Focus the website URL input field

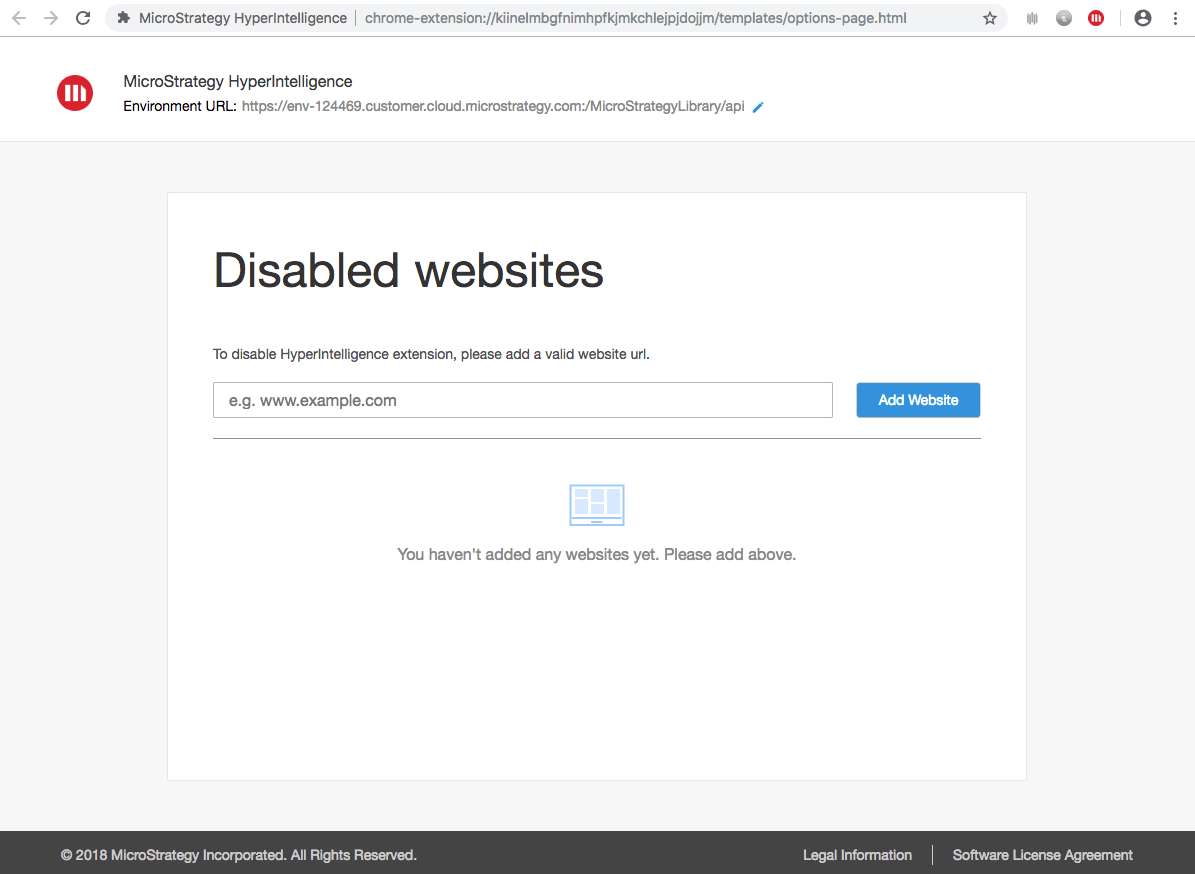tap(522, 400)
